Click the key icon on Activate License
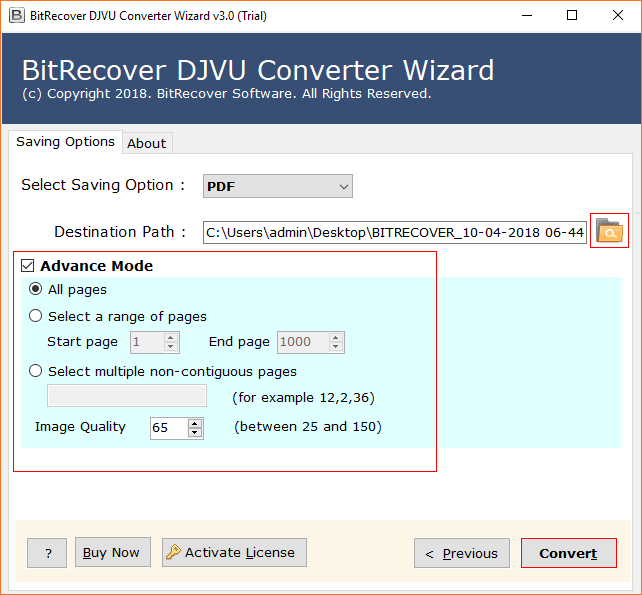 [173, 552]
